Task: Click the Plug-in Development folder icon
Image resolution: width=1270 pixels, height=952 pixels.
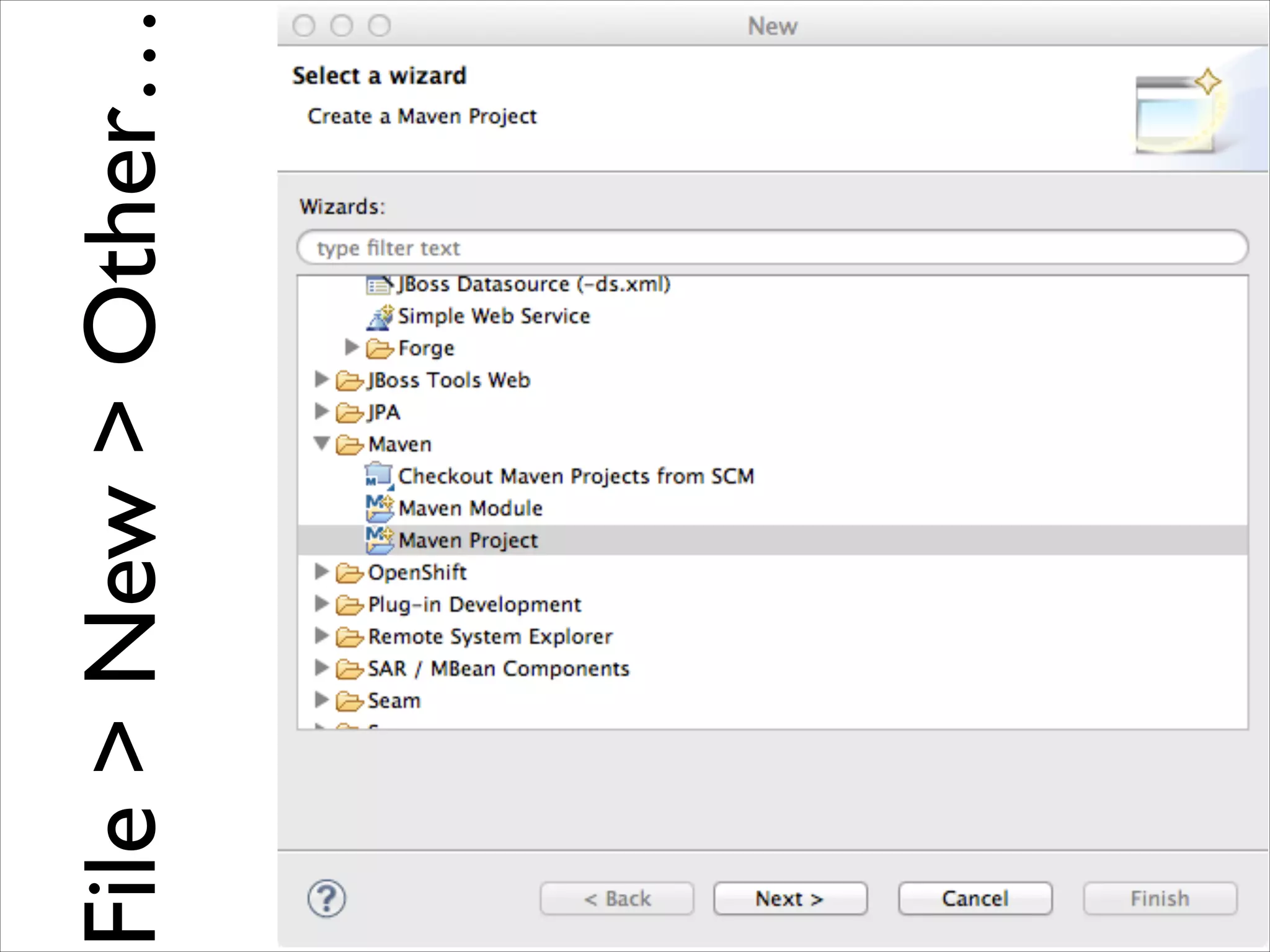Action: tap(349, 605)
